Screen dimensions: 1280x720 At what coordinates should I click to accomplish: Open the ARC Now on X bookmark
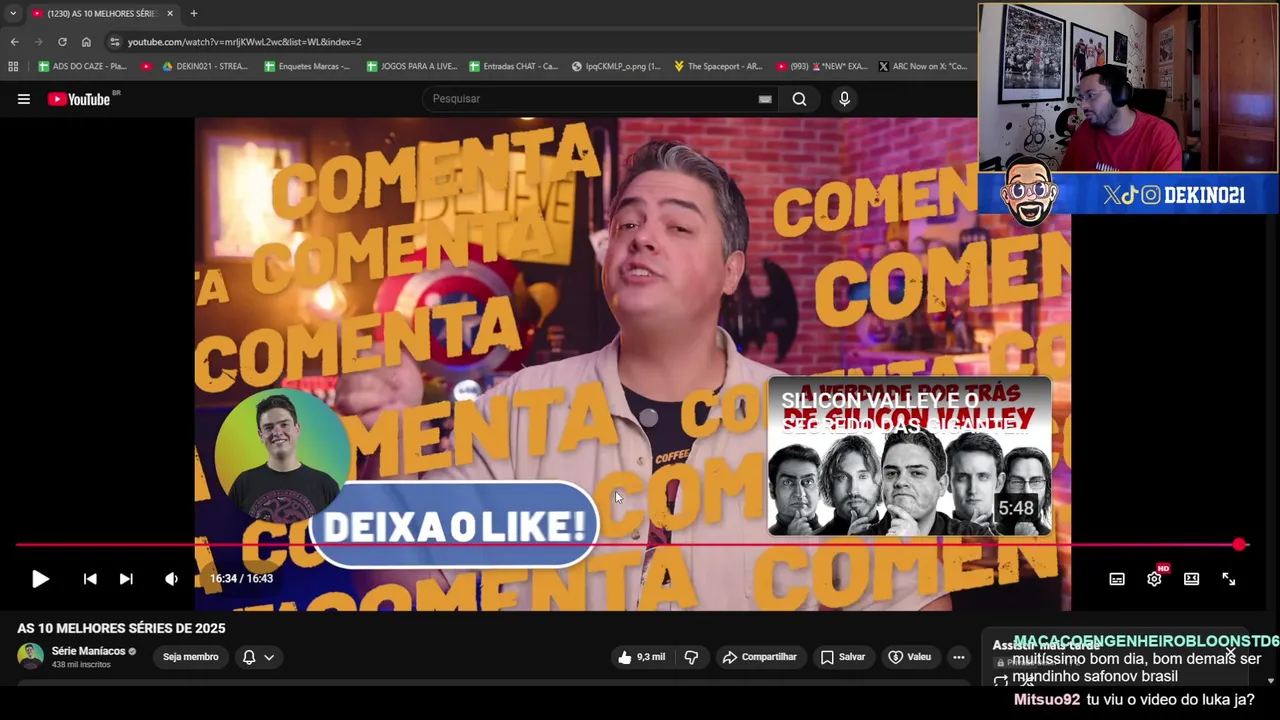[x=923, y=66]
